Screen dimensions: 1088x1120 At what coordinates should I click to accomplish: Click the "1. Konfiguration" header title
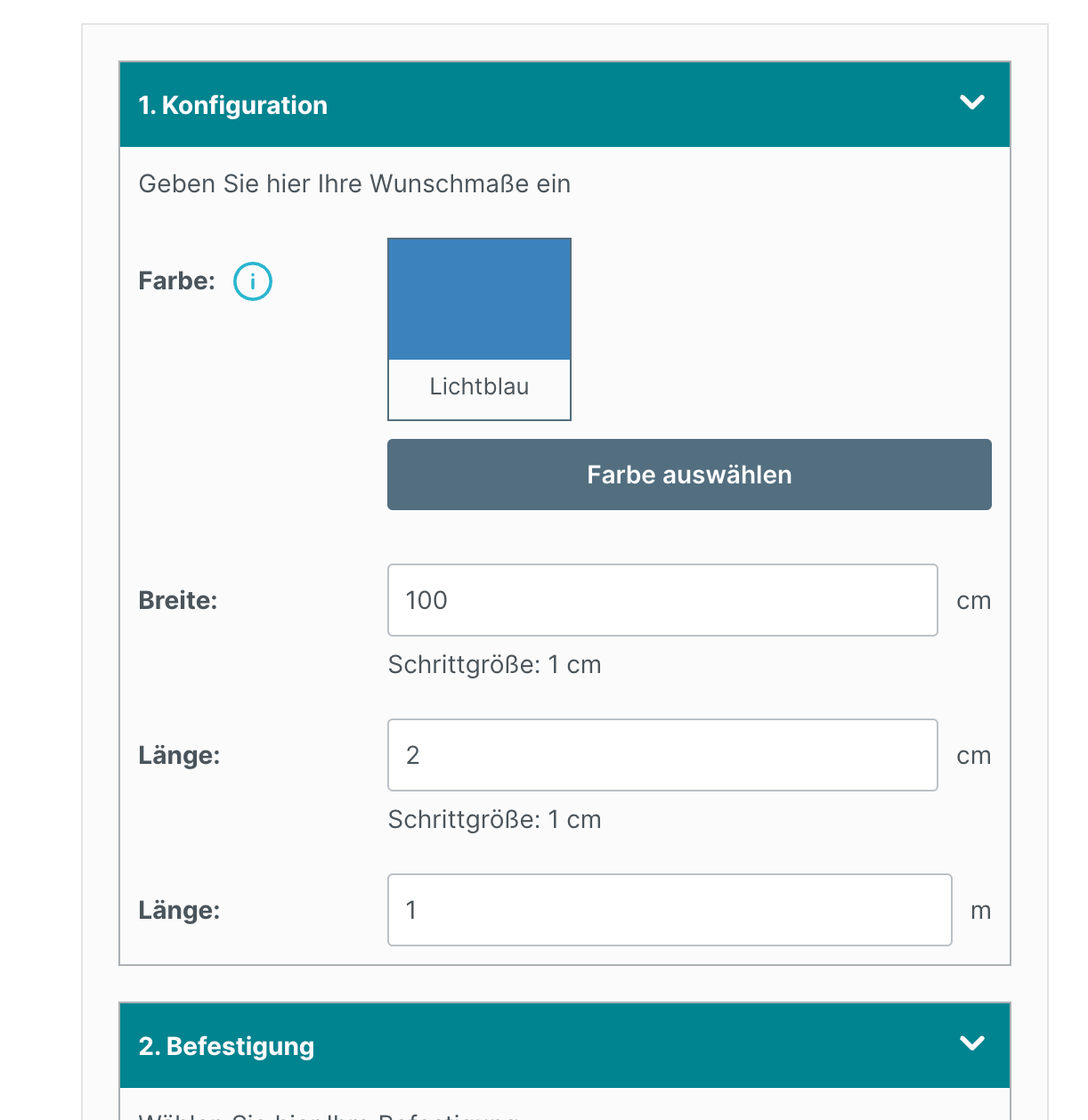pos(233,105)
